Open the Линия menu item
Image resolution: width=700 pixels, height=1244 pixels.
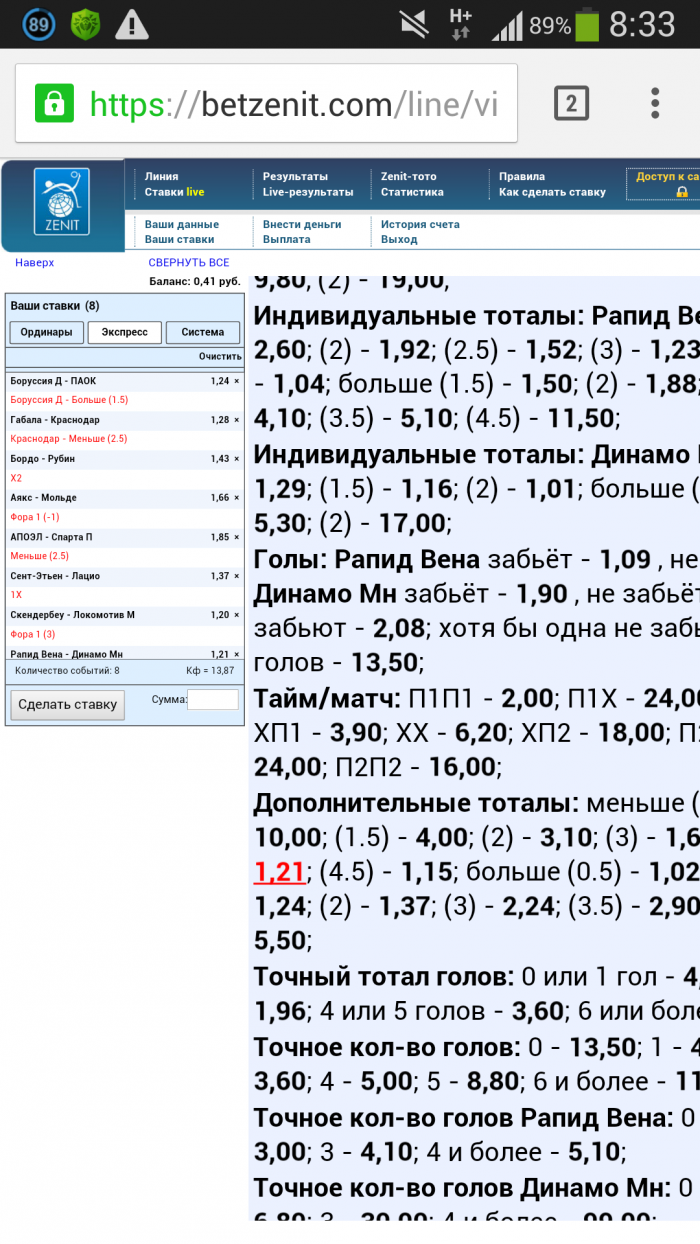(x=161, y=176)
